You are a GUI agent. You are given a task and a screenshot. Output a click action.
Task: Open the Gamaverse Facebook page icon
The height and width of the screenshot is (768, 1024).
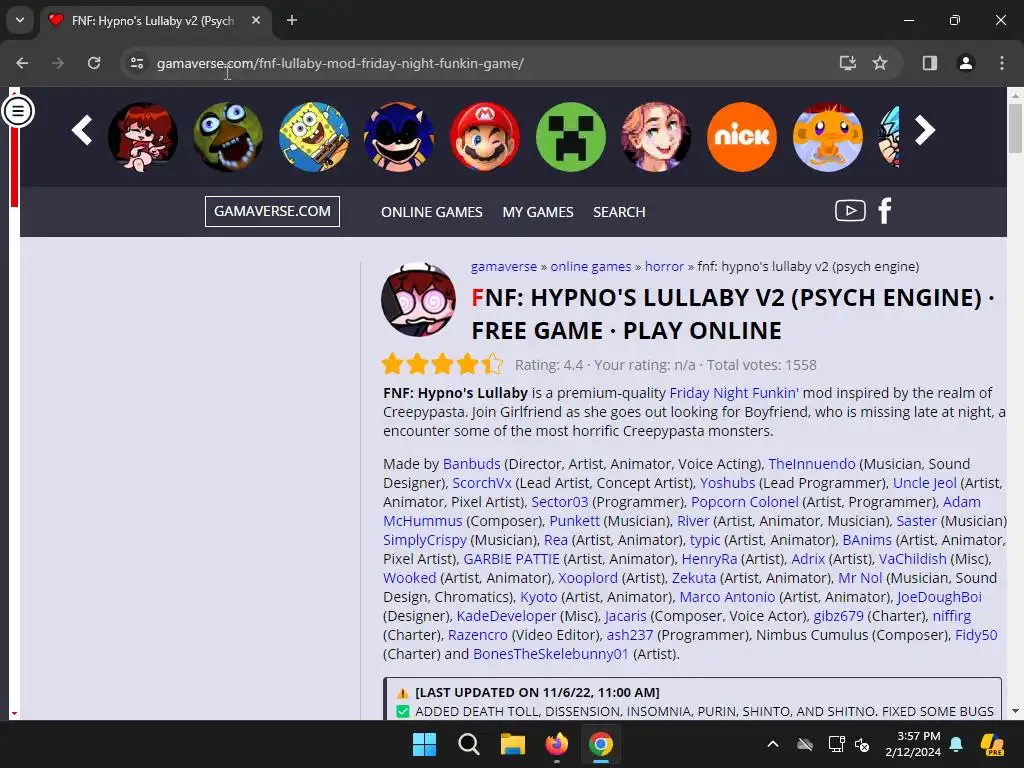[x=885, y=211]
